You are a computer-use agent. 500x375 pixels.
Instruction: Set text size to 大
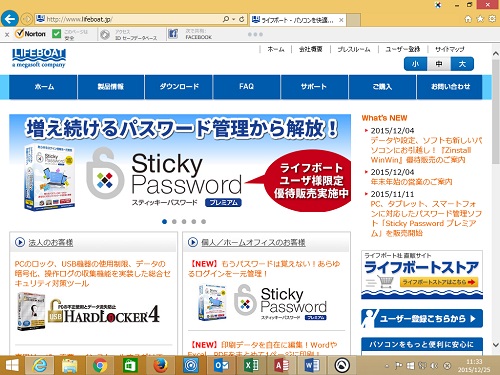click(462, 64)
